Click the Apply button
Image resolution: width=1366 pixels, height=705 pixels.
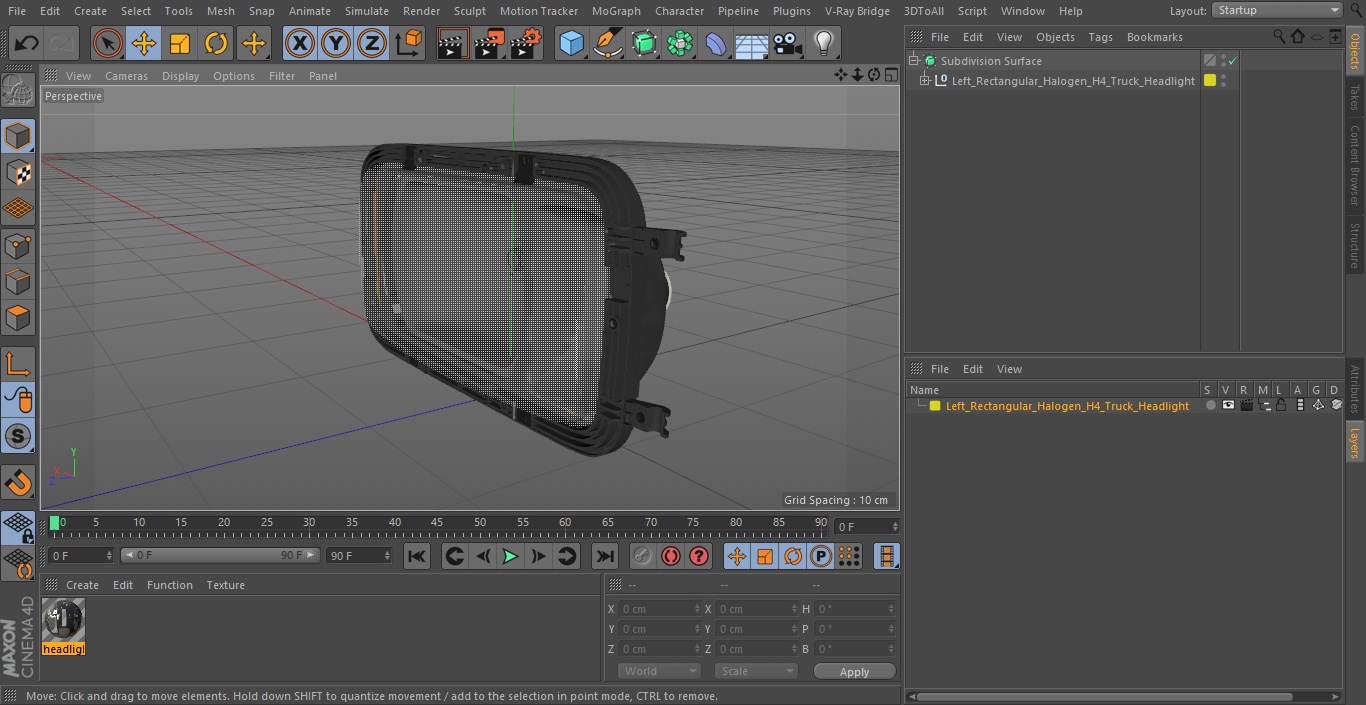854,672
